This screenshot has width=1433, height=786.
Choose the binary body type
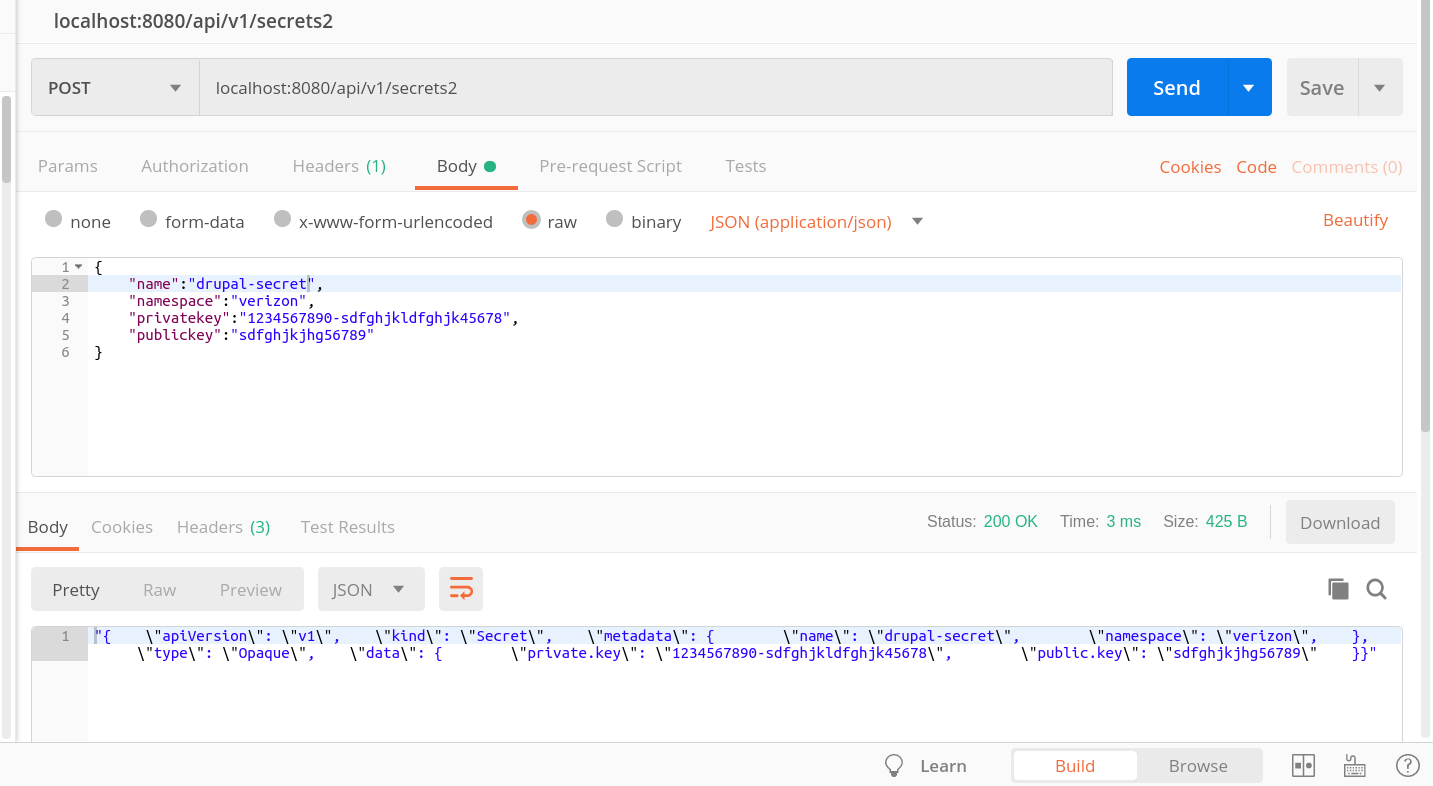613,221
